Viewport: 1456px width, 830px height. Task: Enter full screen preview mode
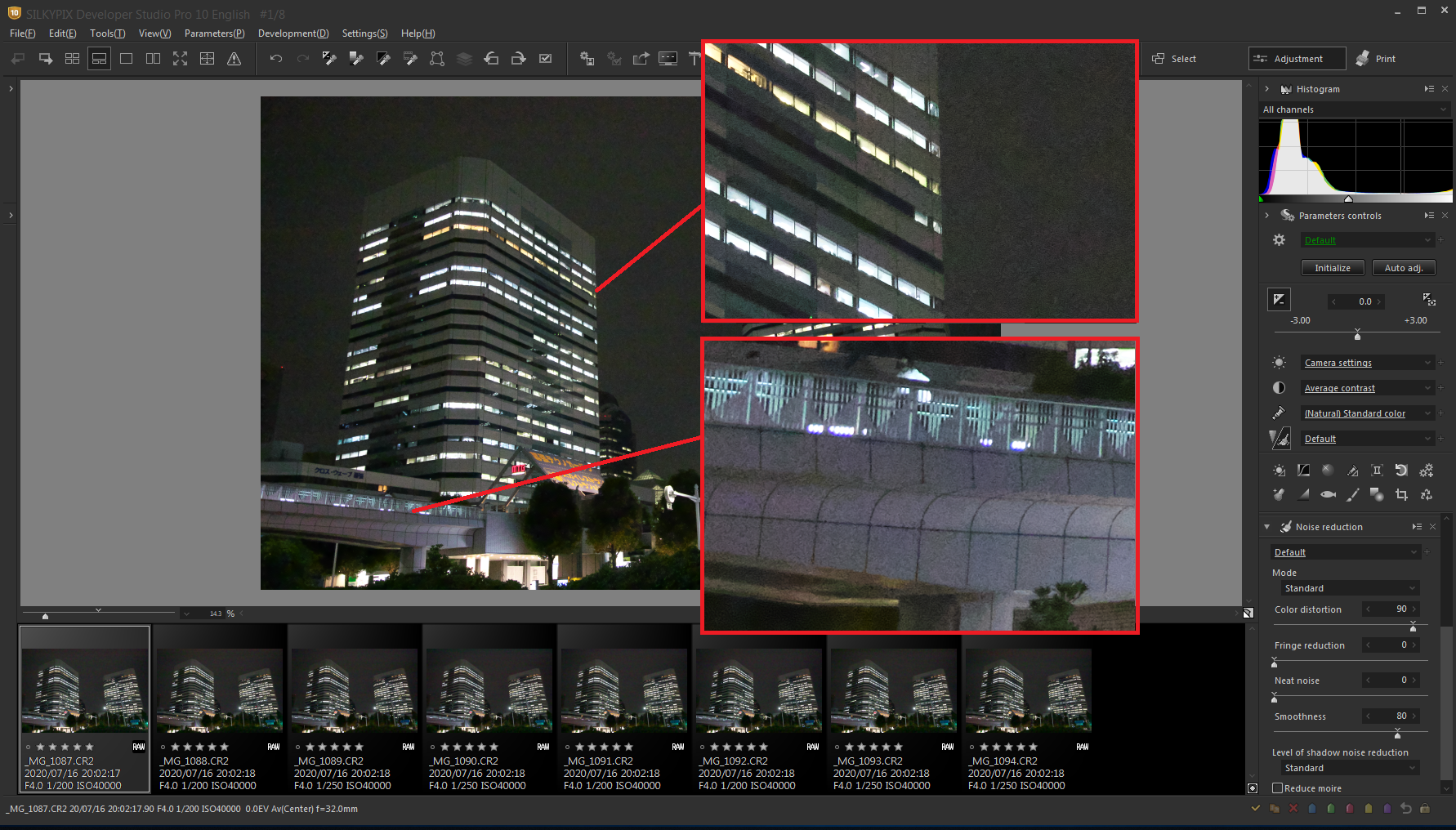tap(180, 59)
